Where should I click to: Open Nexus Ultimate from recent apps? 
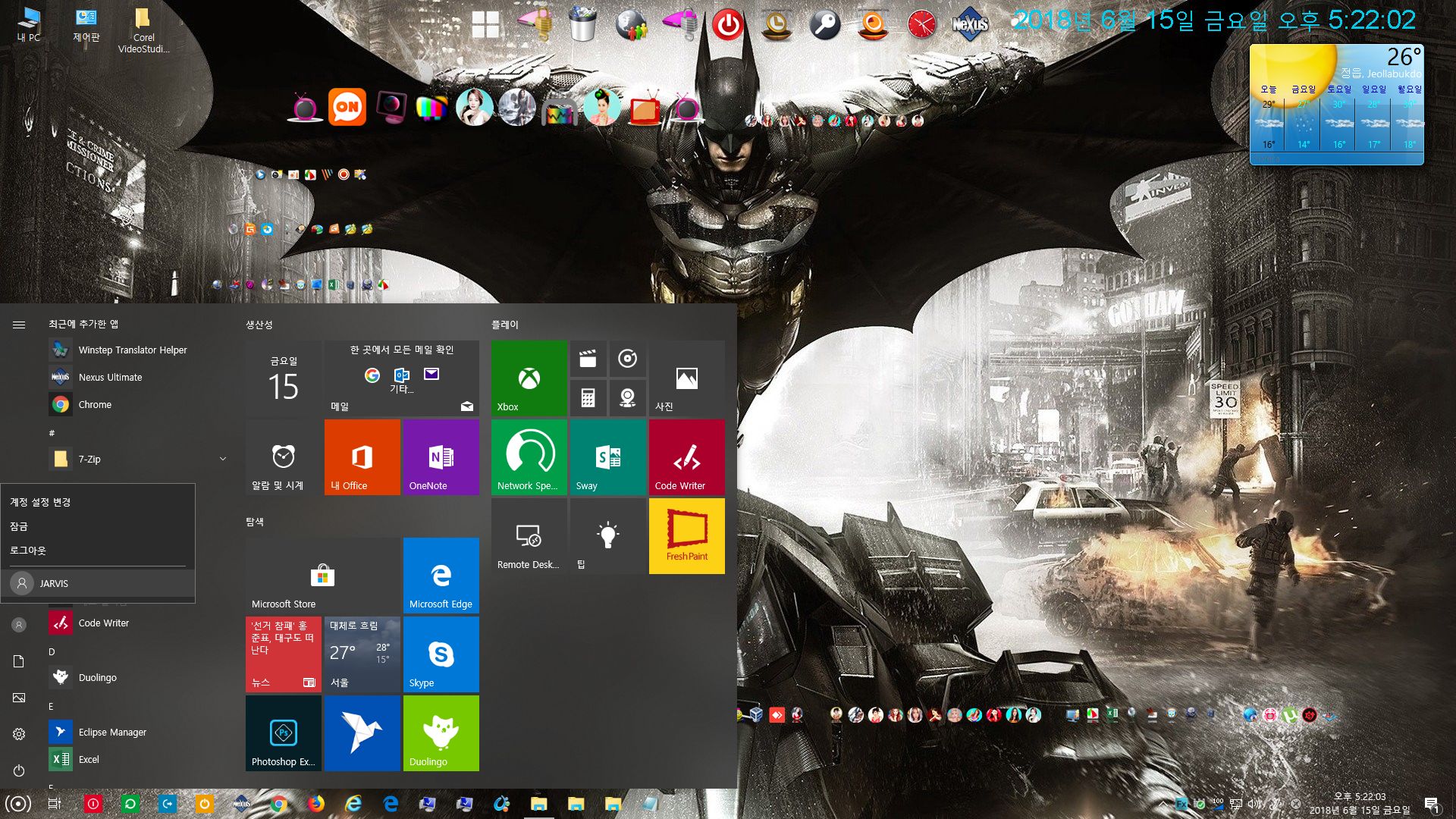click(139, 377)
